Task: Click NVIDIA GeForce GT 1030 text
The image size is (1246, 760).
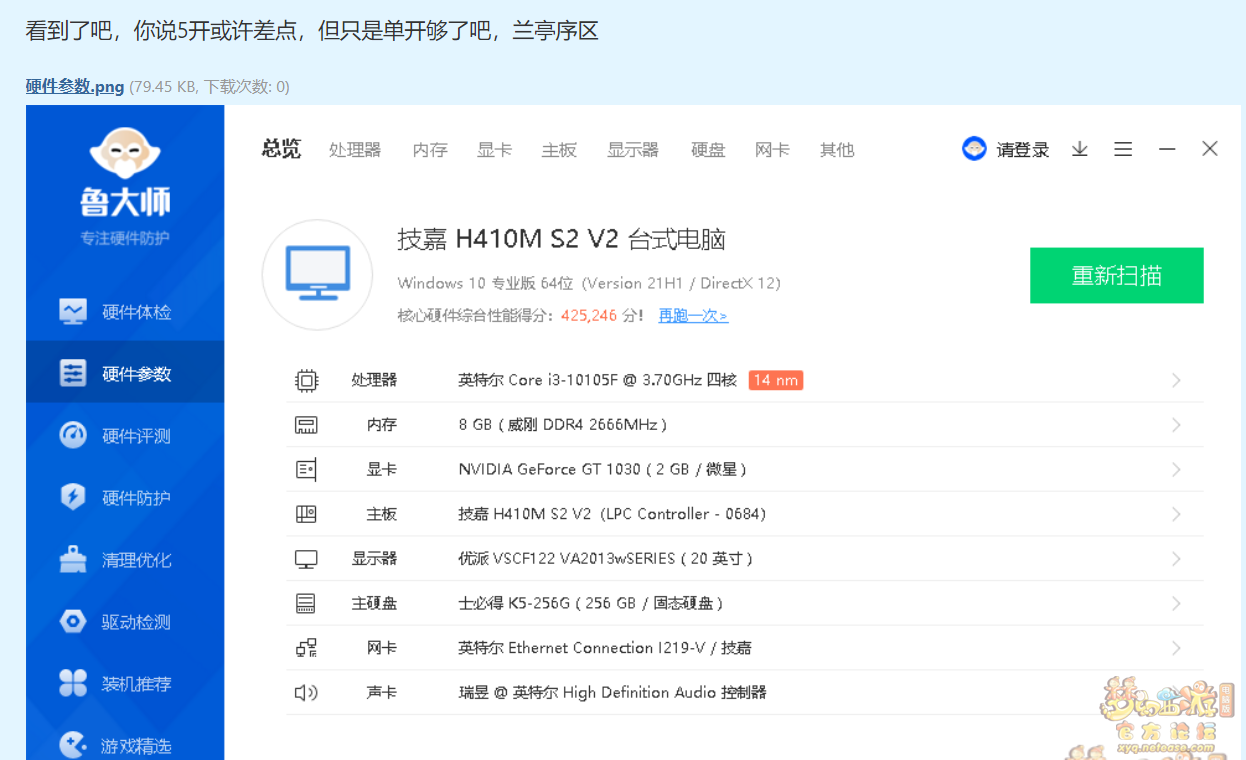Action: 603,469
